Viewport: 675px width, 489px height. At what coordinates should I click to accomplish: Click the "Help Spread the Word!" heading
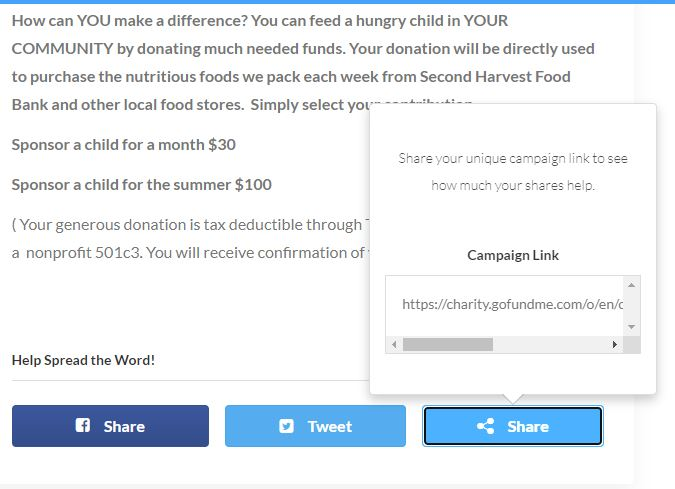83,360
